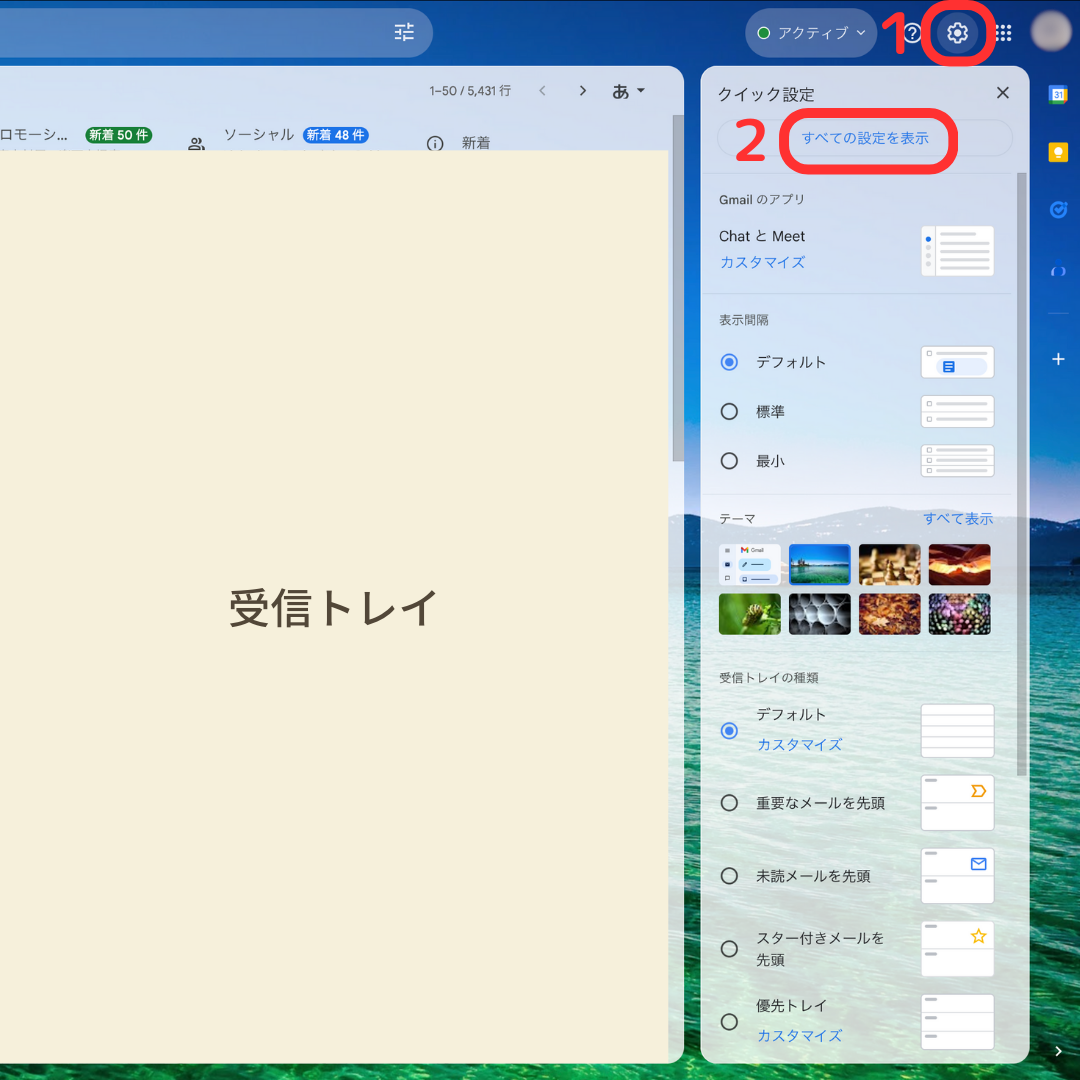Click the inbox list scrollbar
This screenshot has height=1080, width=1080.
tap(678, 288)
